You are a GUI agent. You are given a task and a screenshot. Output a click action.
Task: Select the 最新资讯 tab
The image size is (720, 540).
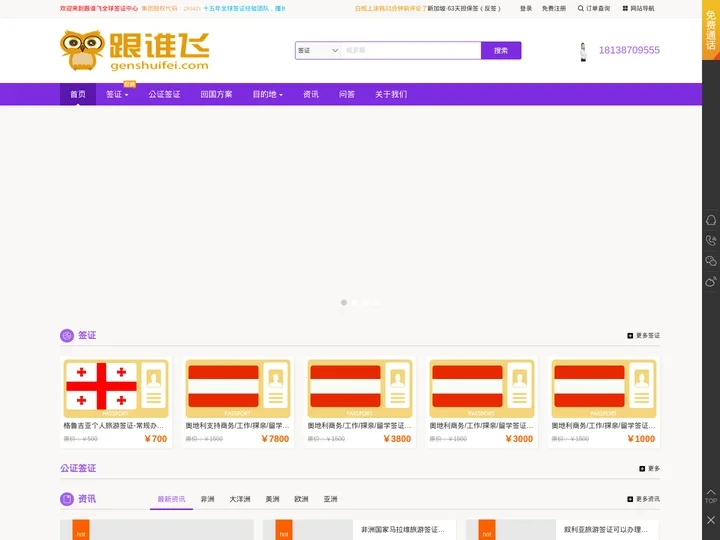(x=171, y=499)
